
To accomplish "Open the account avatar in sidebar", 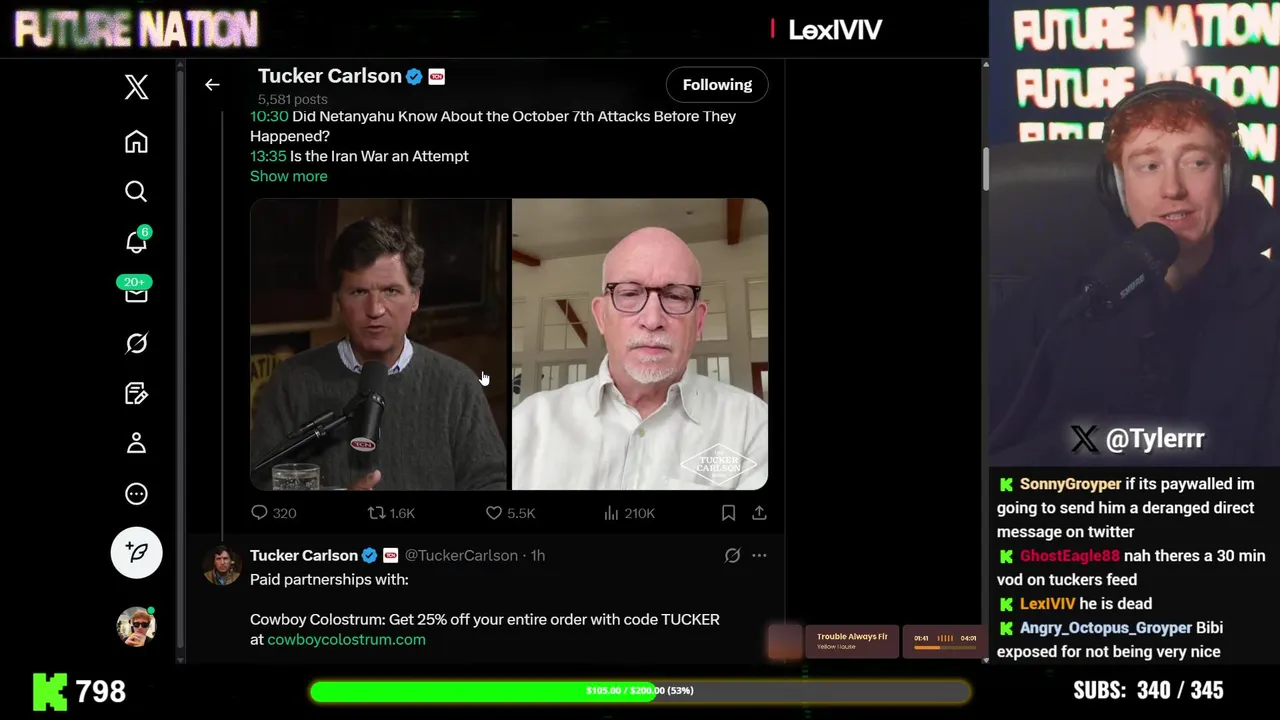I will coord(137,626).
